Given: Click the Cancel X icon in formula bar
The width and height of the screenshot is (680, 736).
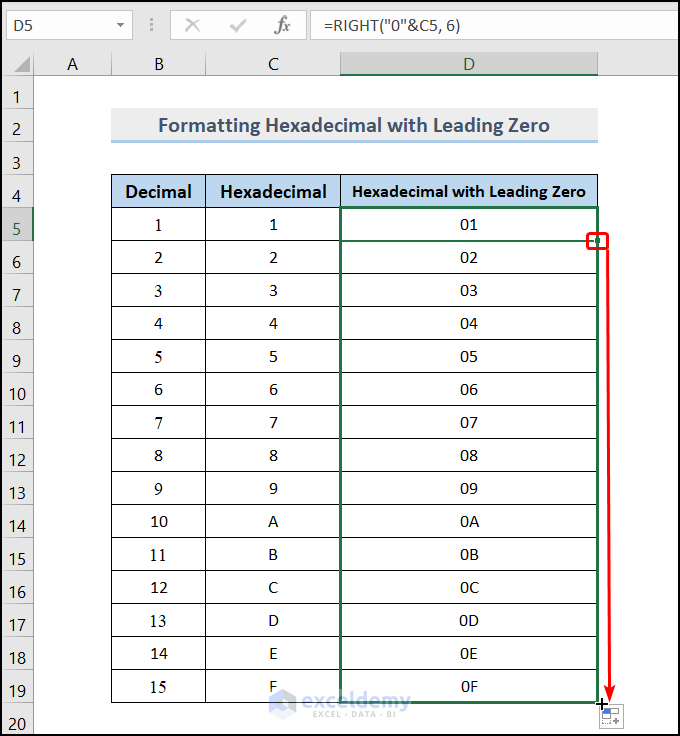Looking at the screenshot, I should point(192,25).
